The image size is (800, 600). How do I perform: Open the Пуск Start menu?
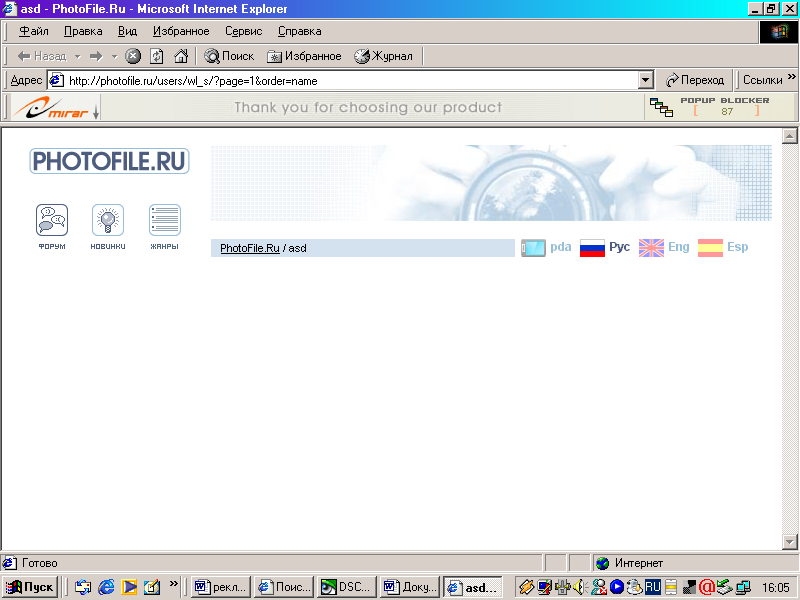[x=30, y=587]
